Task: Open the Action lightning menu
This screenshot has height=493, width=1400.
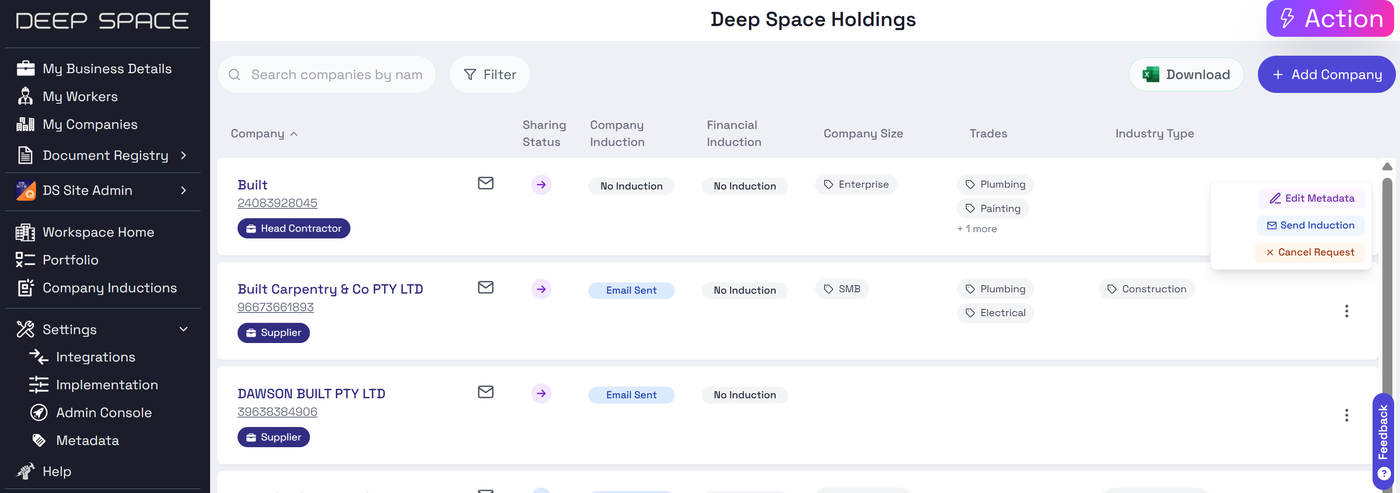Action: (1330, 19)
